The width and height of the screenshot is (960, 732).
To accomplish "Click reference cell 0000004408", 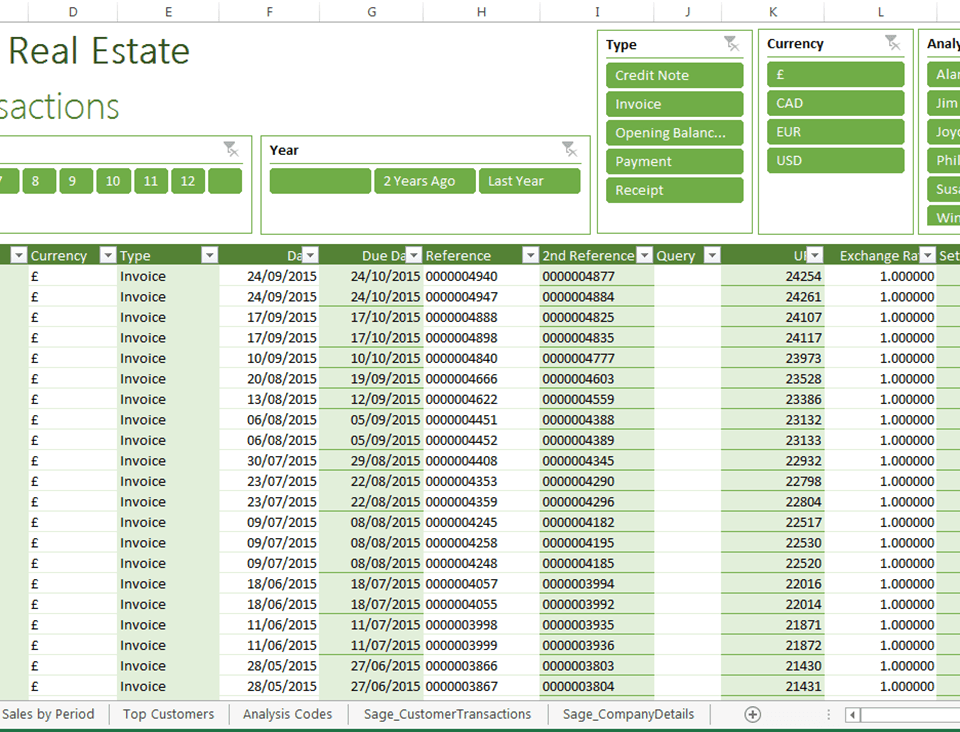I will point(481,461).
